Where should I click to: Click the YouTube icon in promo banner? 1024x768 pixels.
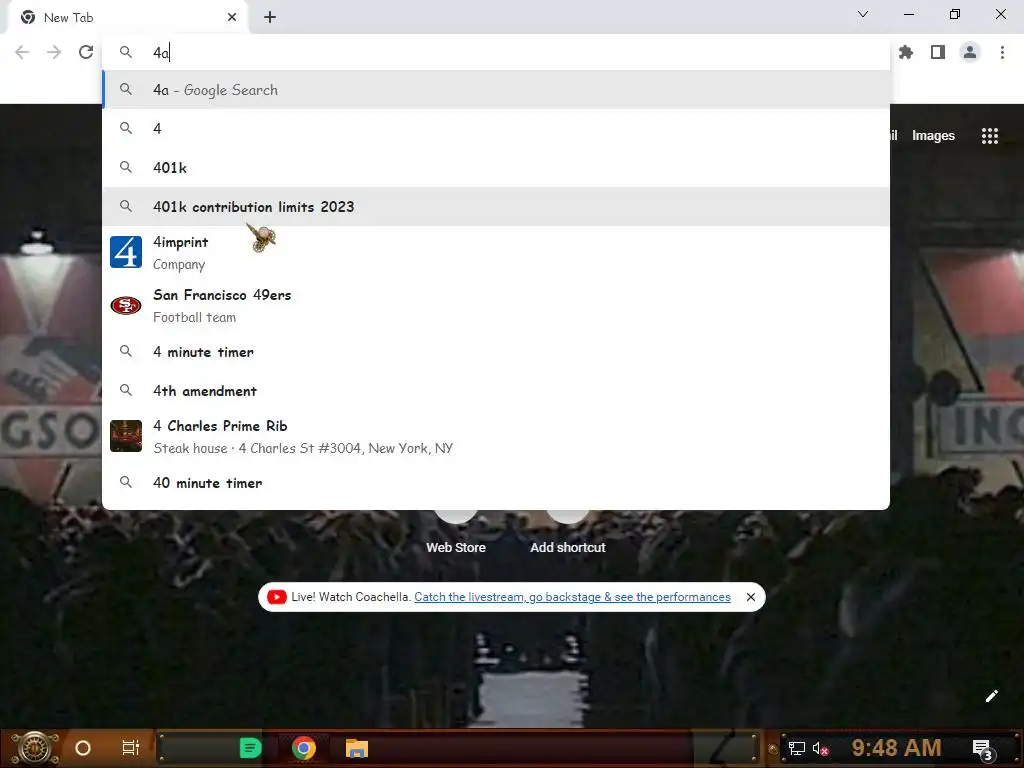click(276, 597)
